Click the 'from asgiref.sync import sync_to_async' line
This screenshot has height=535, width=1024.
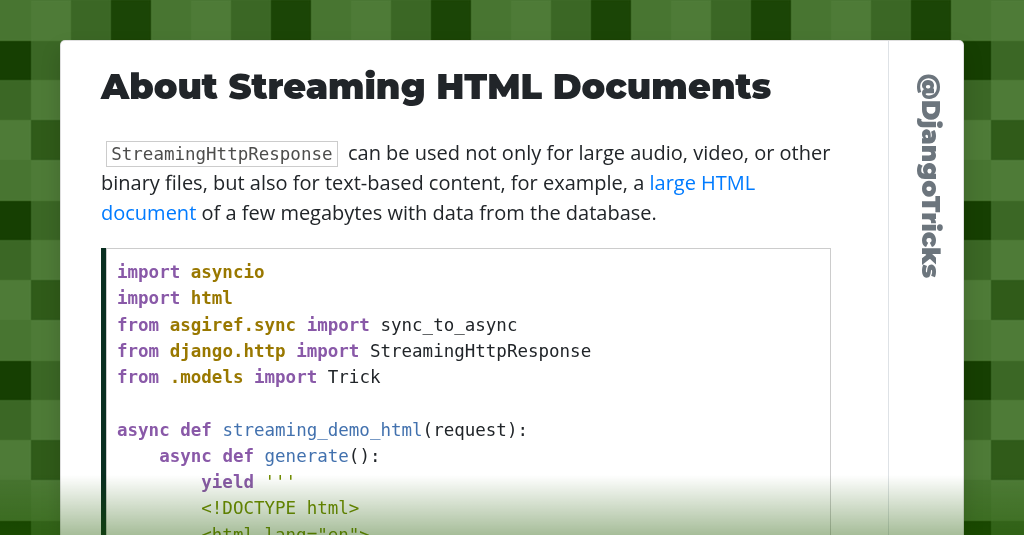317,325
